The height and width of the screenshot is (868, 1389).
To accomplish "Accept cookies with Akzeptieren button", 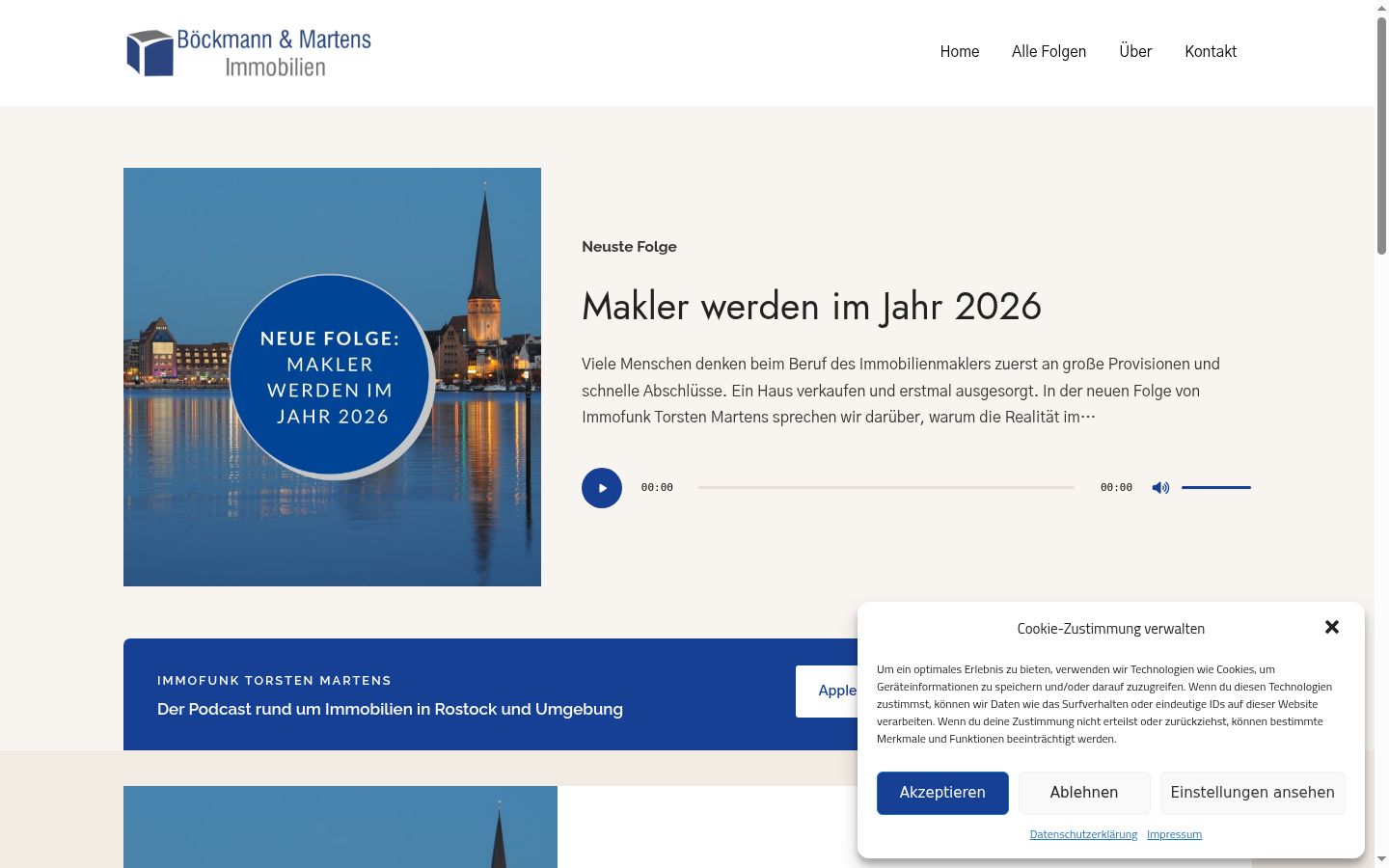I will [942, 793].
